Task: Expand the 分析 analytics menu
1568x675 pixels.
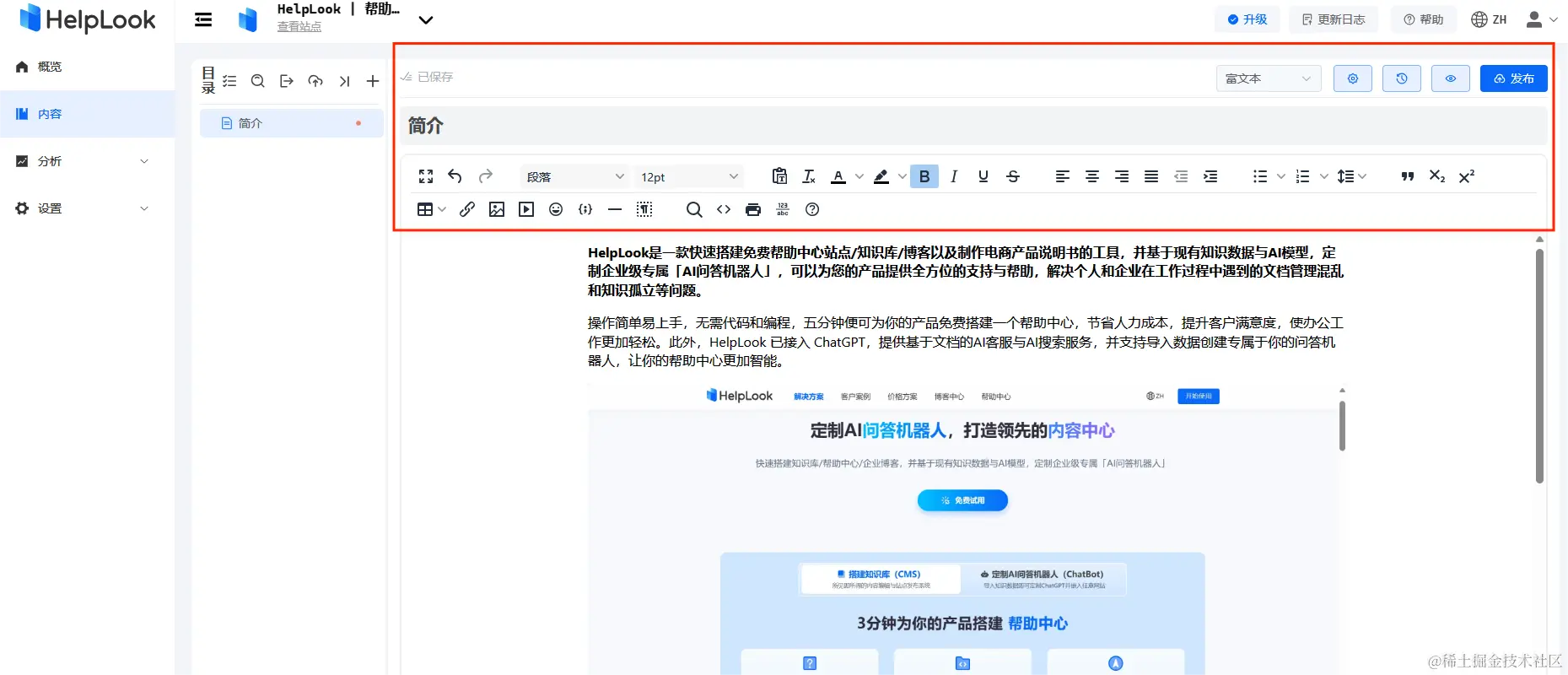Action: pos(87,161)
